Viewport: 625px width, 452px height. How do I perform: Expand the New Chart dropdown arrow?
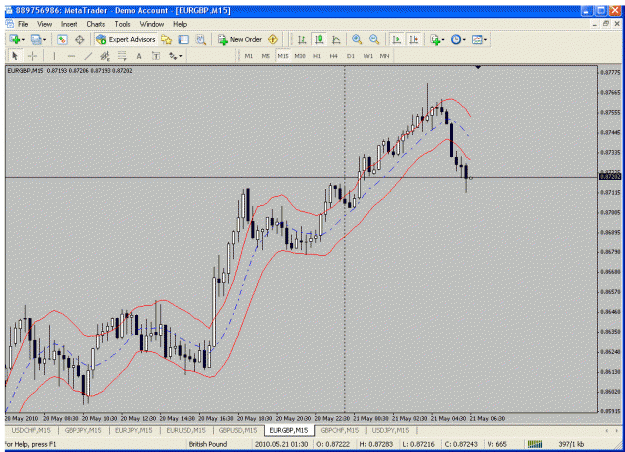24,40
